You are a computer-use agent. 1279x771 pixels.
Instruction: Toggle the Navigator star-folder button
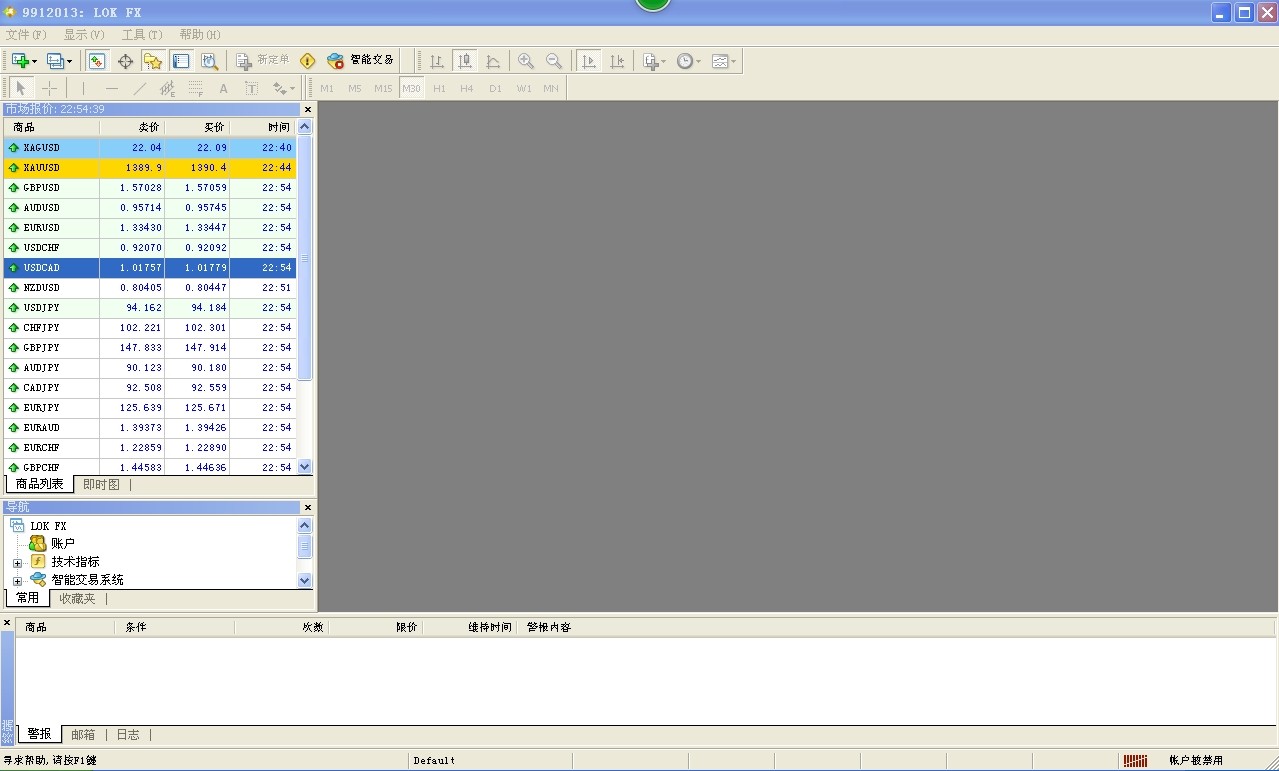153,61
